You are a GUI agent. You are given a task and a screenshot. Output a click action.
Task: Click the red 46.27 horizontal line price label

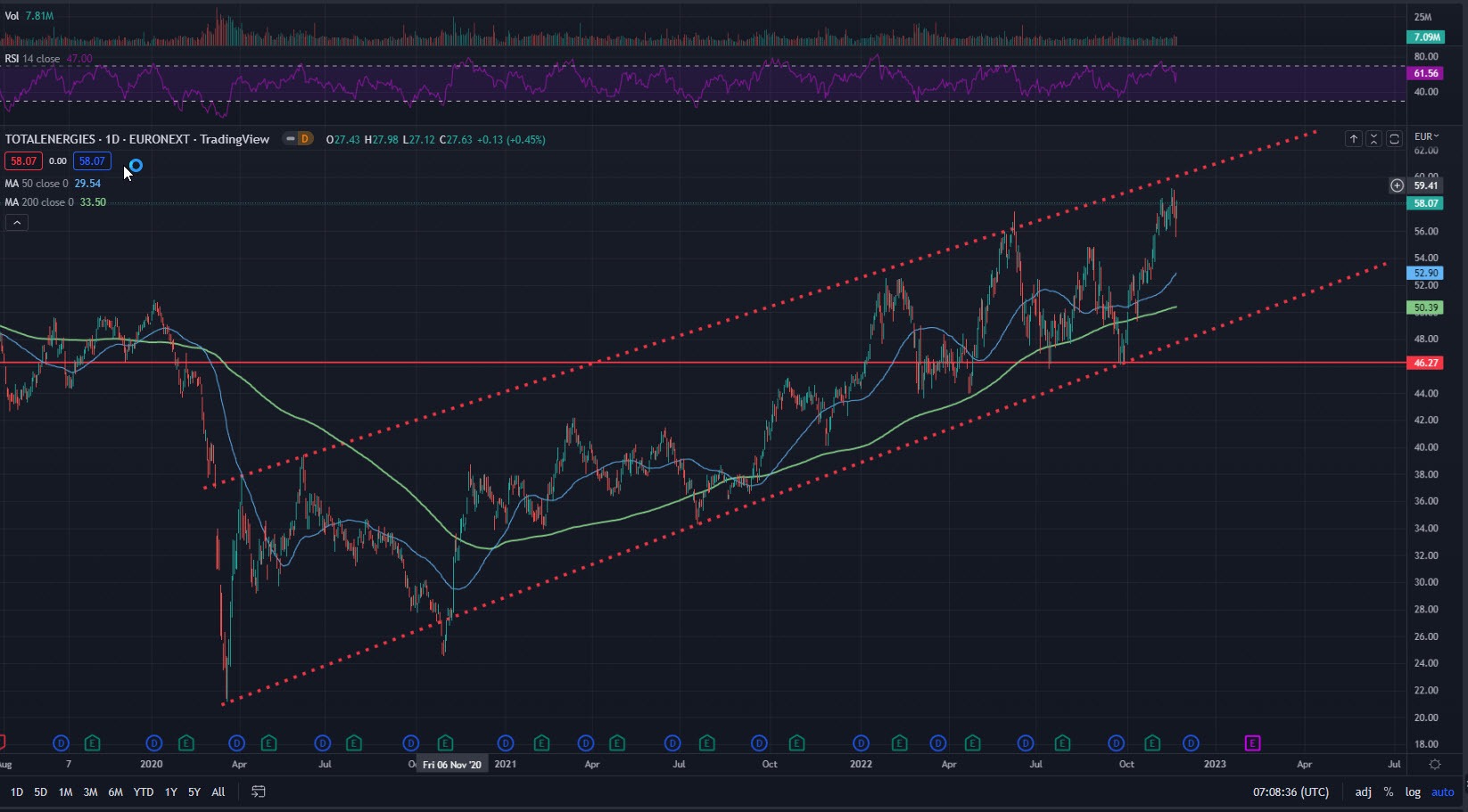point(1425,363)
